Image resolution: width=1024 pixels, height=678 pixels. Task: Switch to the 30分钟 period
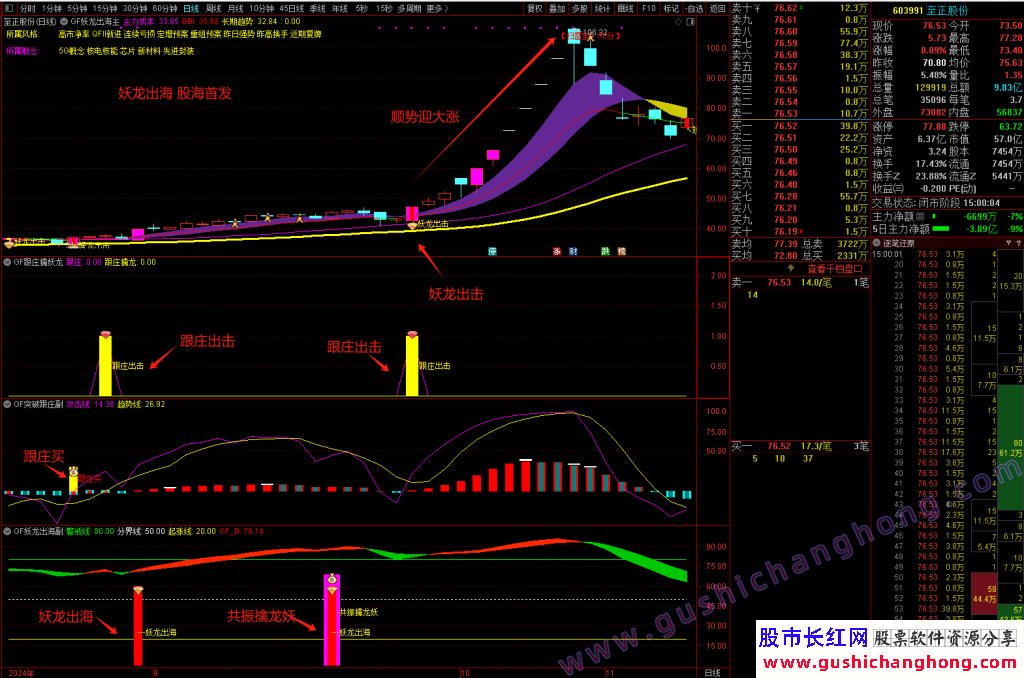tap(135, 8)
